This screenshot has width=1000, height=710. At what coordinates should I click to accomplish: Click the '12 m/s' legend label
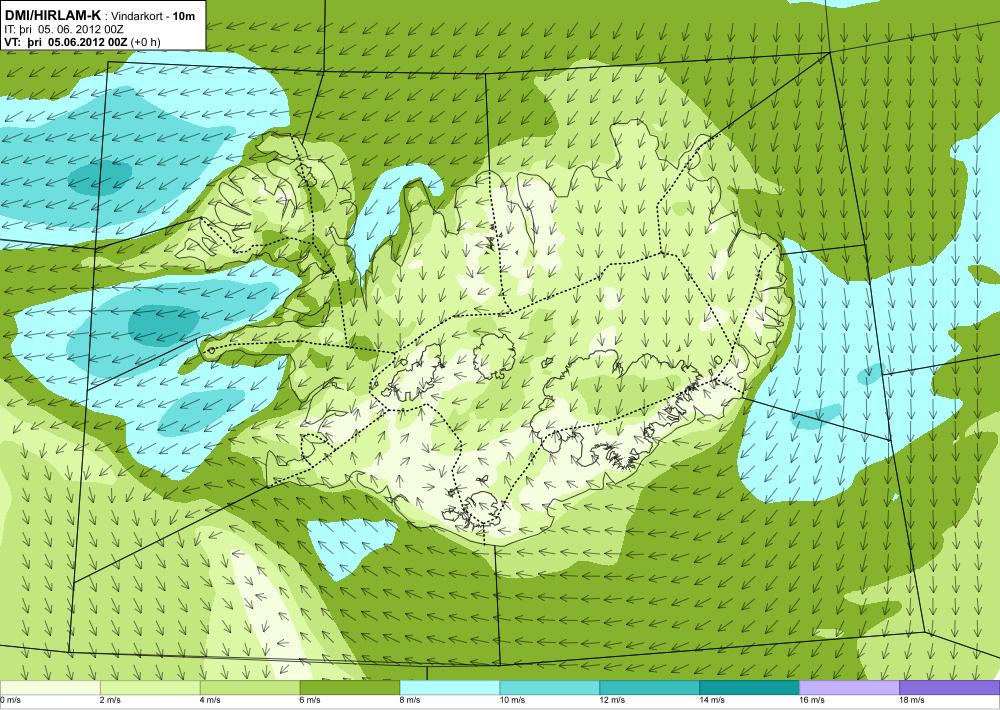[612, 700]
